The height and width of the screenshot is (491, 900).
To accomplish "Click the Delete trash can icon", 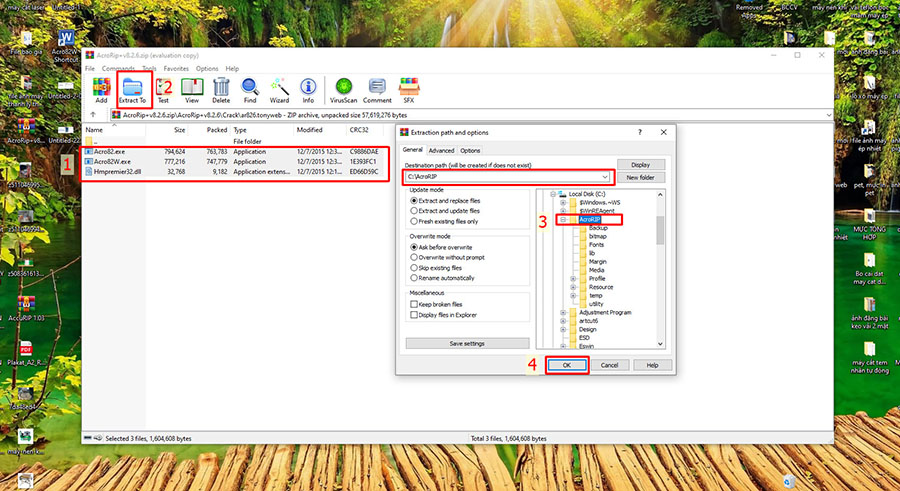I will pyautogui.click(x=221, y=90).
